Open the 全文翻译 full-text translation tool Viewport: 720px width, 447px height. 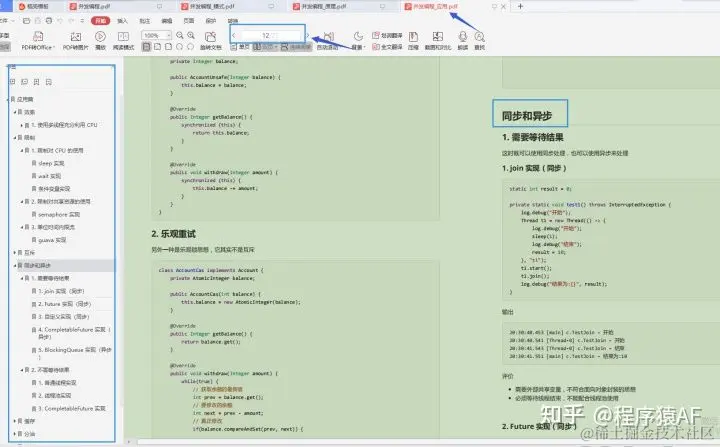[x=387, y=47]
